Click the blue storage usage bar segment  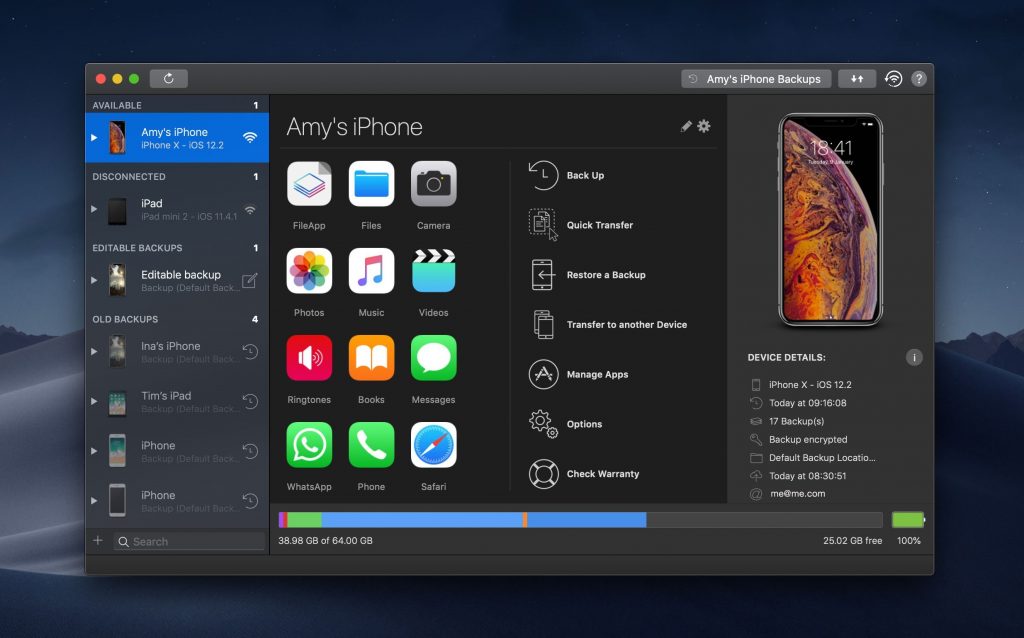click(x=420, y=520)
